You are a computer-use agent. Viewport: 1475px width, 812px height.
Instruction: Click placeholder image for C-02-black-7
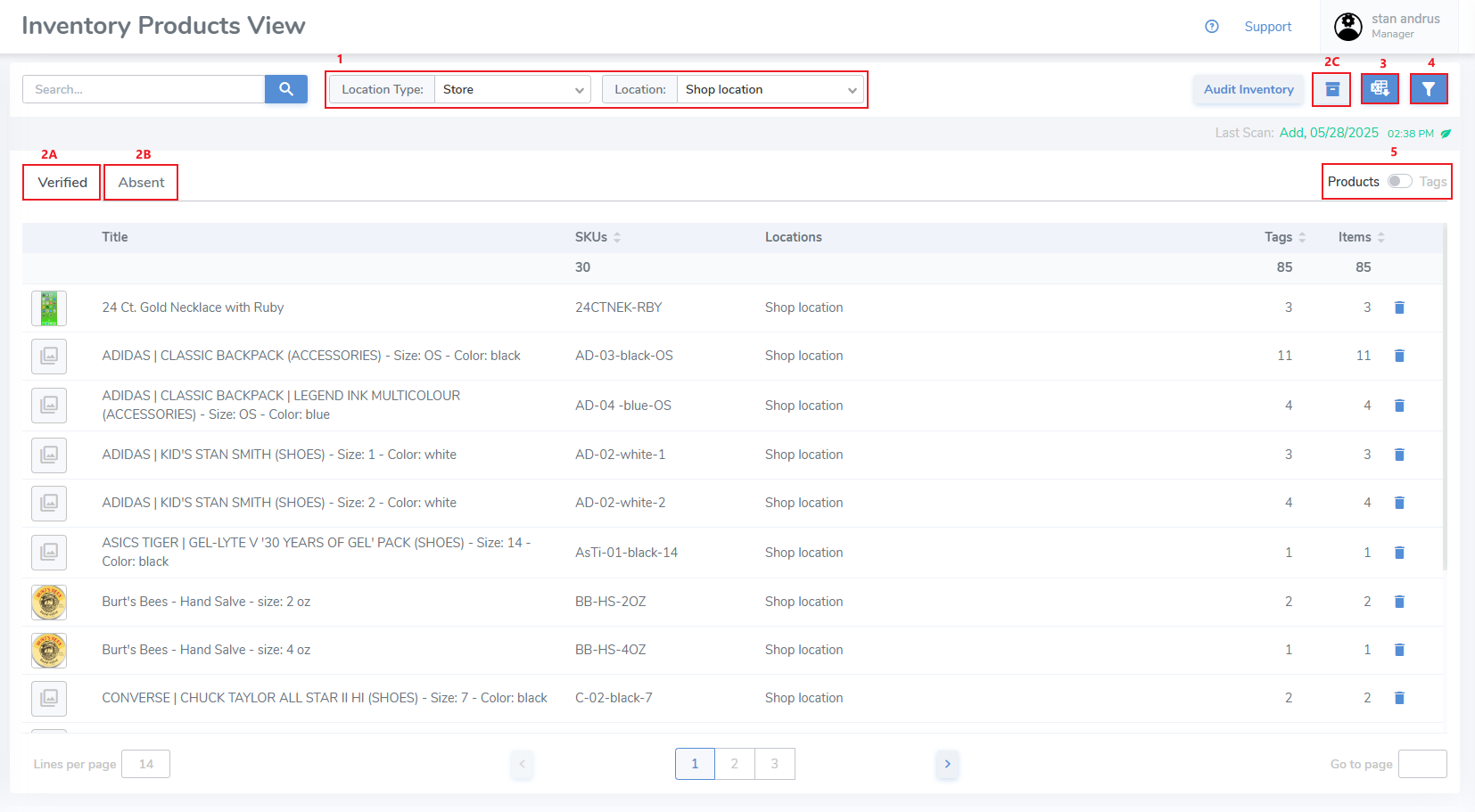tap(49, 698)
